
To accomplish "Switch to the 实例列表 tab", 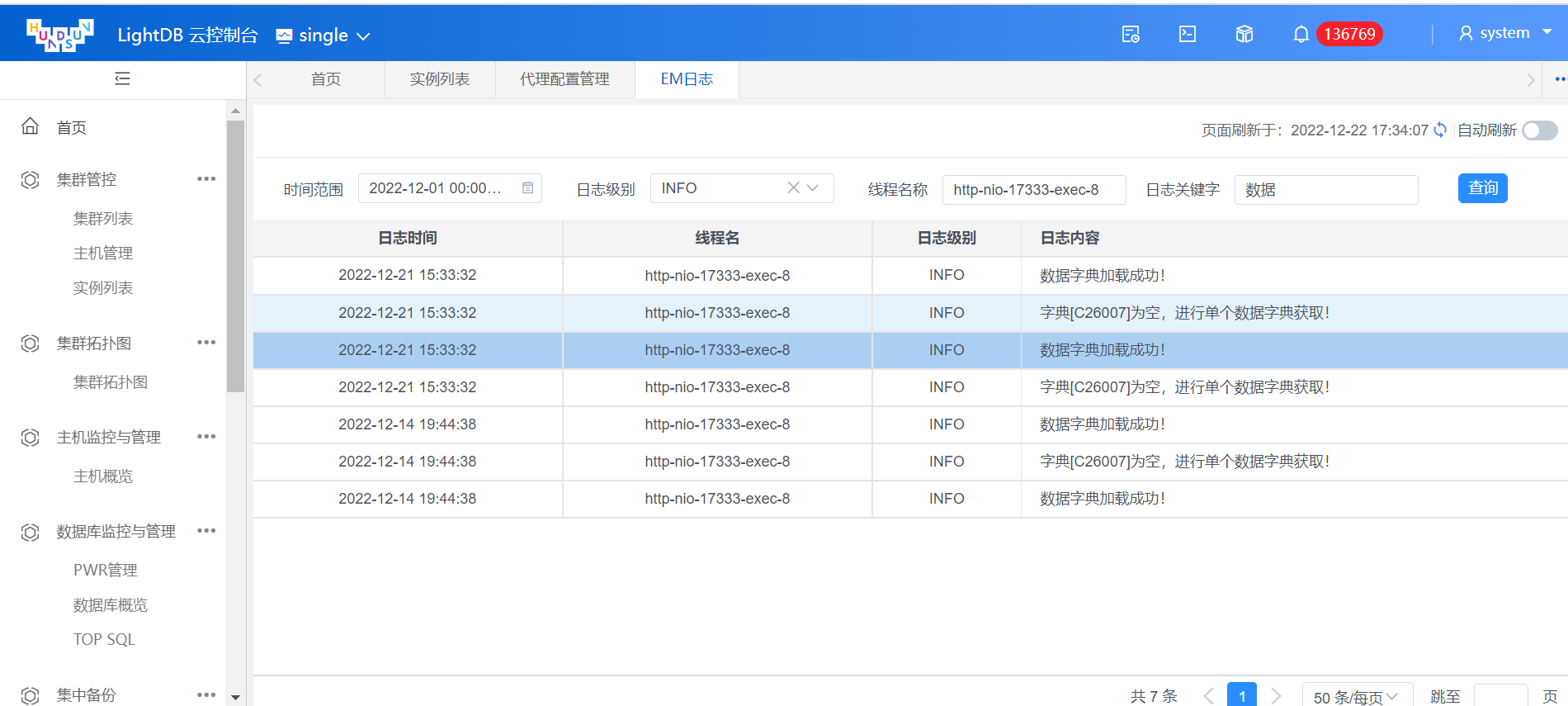I will coord(440,79).
